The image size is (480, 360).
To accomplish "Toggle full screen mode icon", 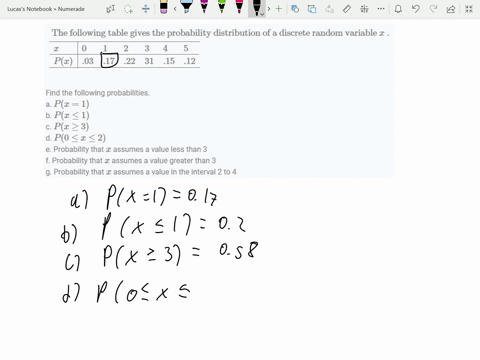I will 469,9.
